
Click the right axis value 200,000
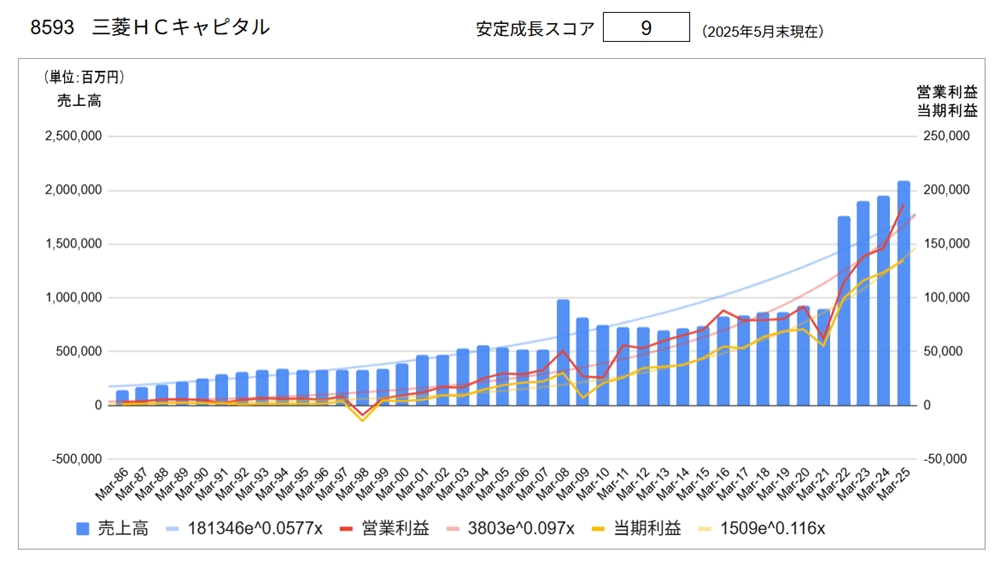(x=946, y=190)
